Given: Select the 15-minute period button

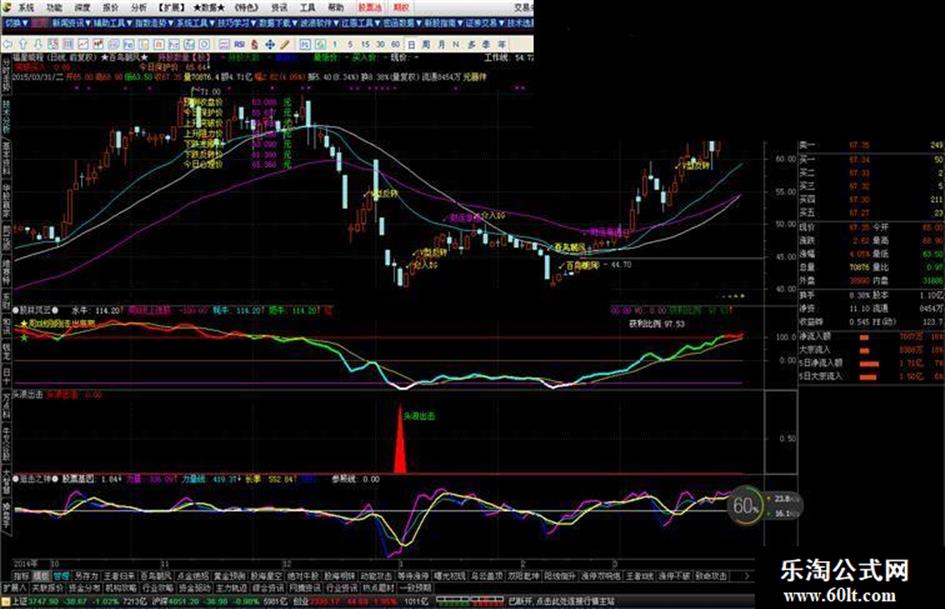Looking at the screenshot, I should (x=365, y=44).
